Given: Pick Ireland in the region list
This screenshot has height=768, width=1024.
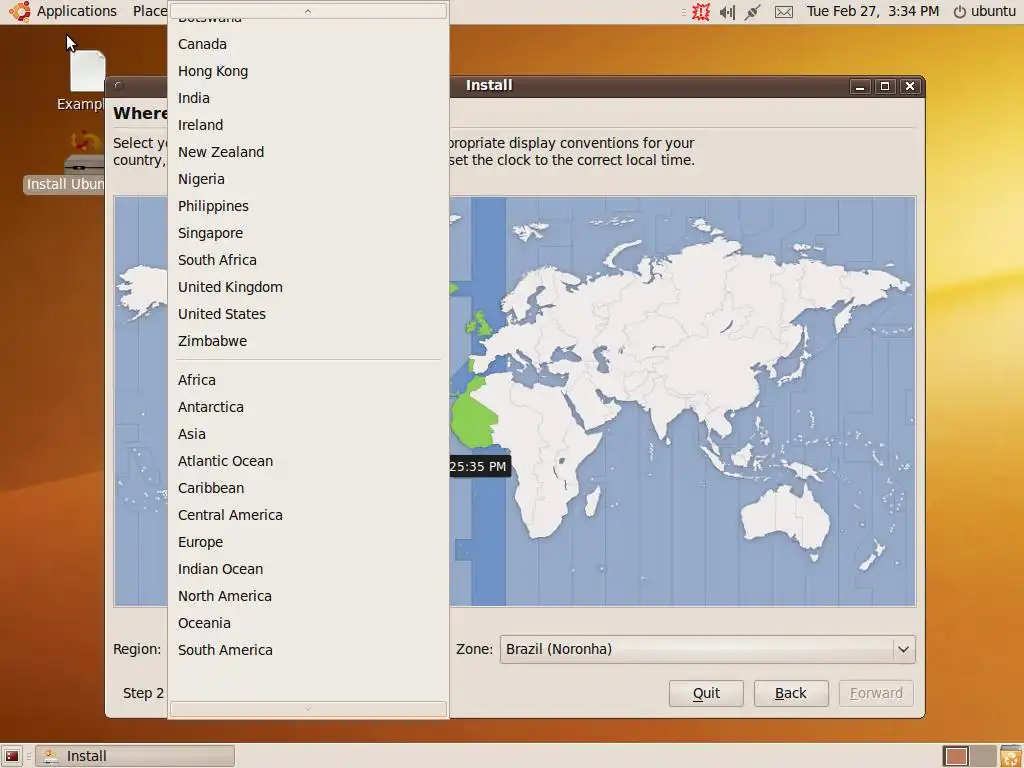Looking at the screenshot, I should click(x=308, y=125).
